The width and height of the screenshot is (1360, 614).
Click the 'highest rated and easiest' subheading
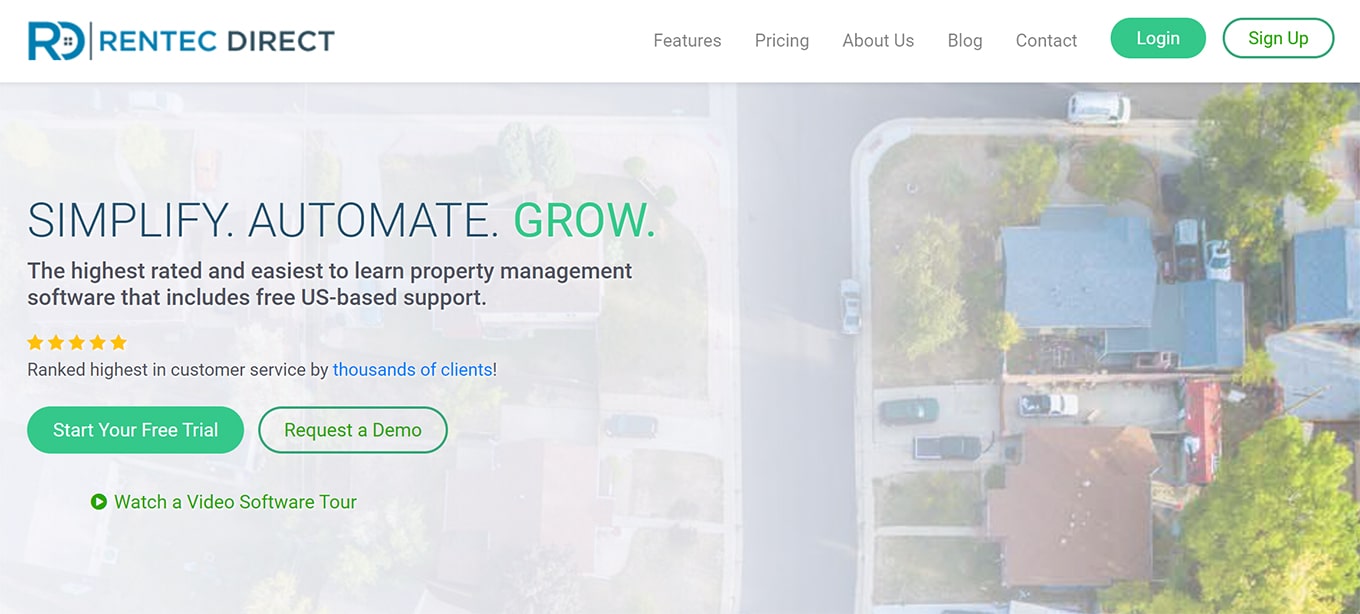(x=330, y=284)
